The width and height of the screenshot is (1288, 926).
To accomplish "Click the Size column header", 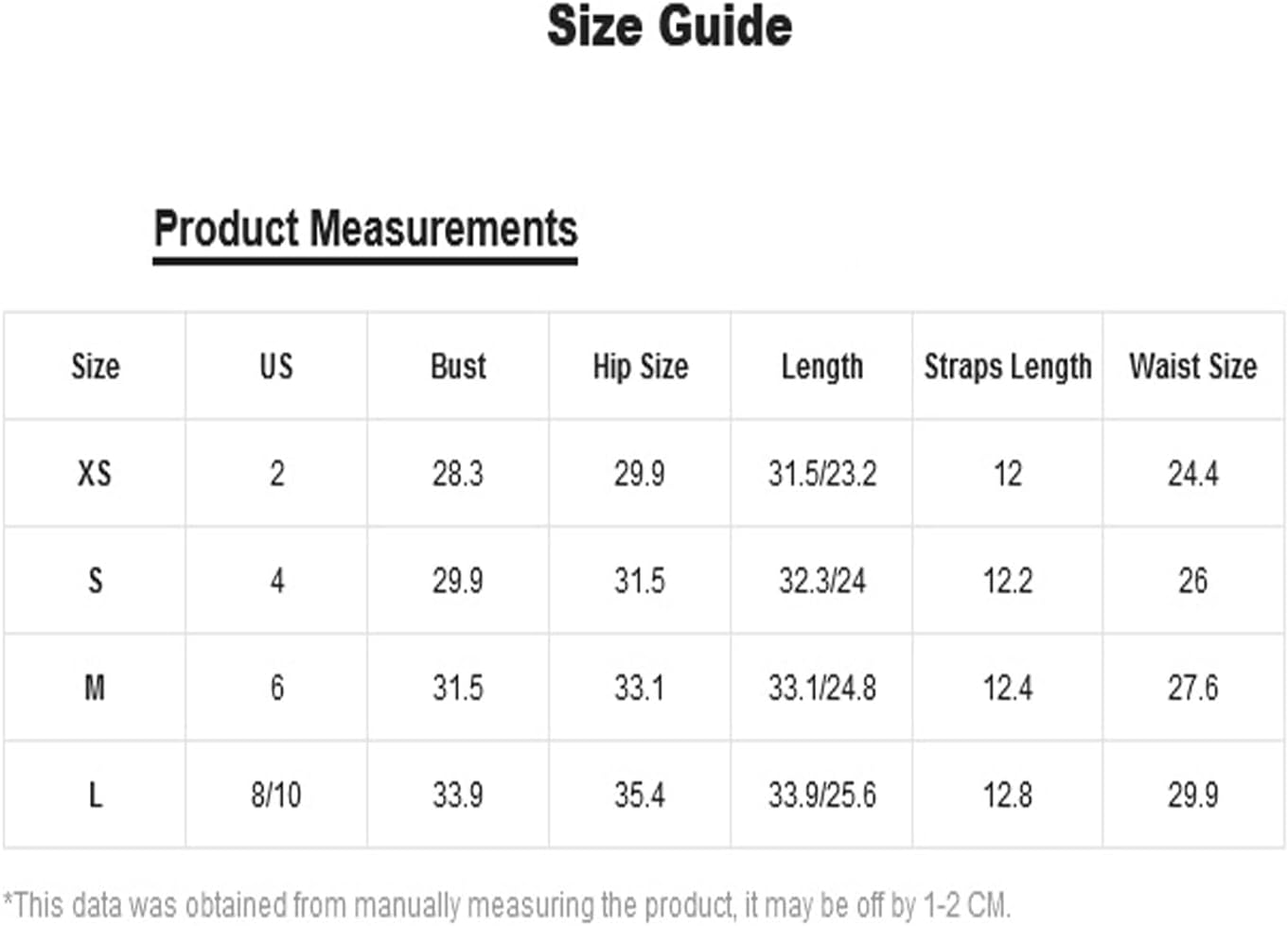I will [x=96, y=366].
